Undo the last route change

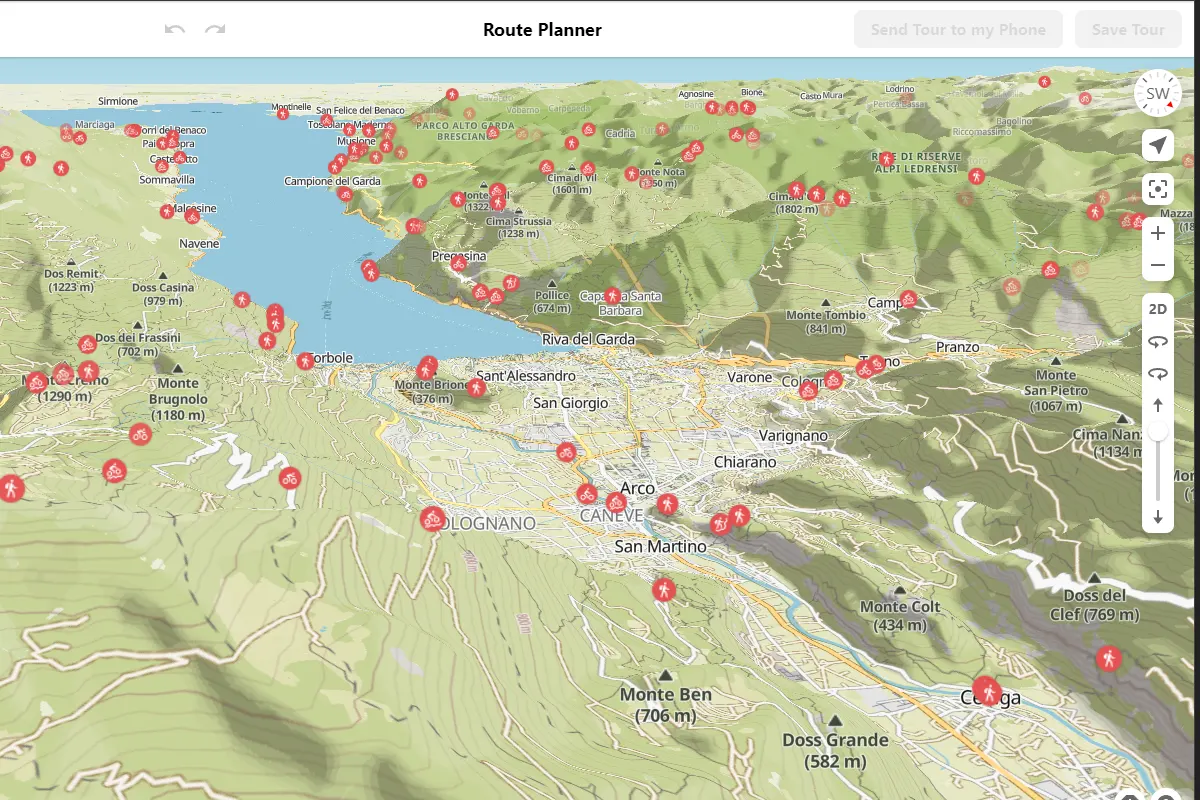pyautogui.click(x=175, y=30)
